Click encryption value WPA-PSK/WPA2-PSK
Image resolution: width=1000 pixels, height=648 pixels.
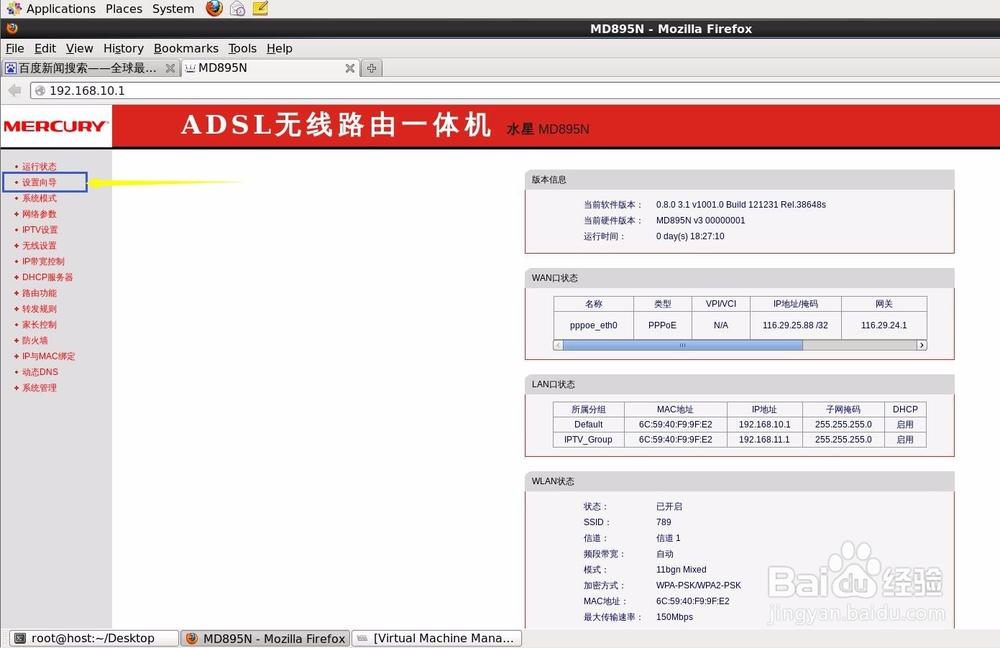pyautogui.click(x=698, y=585)
